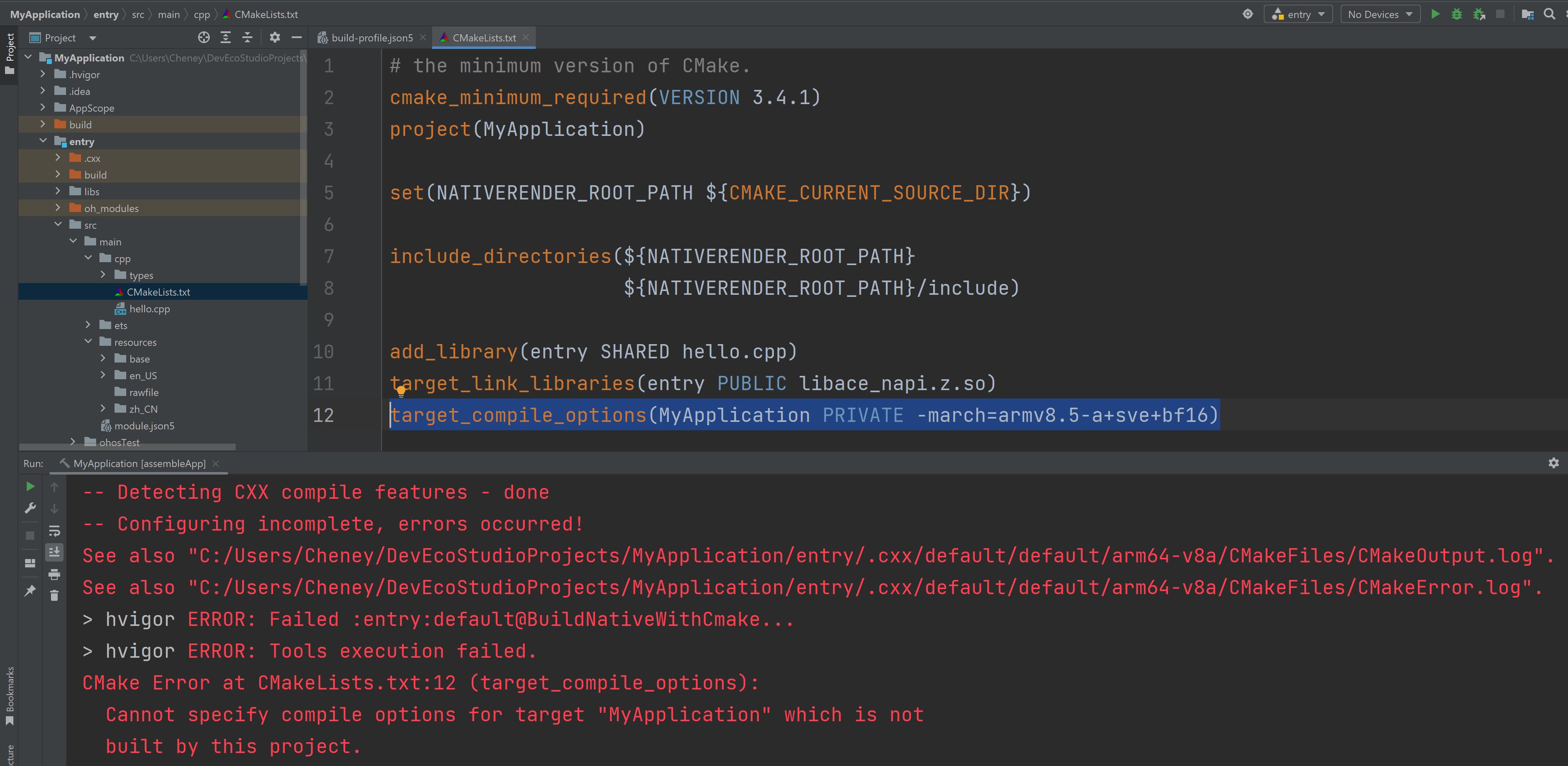Viewport: 1568px width, 766px height.
Task: Toggle scroll to end of output
Action: (x=54, y=552)
